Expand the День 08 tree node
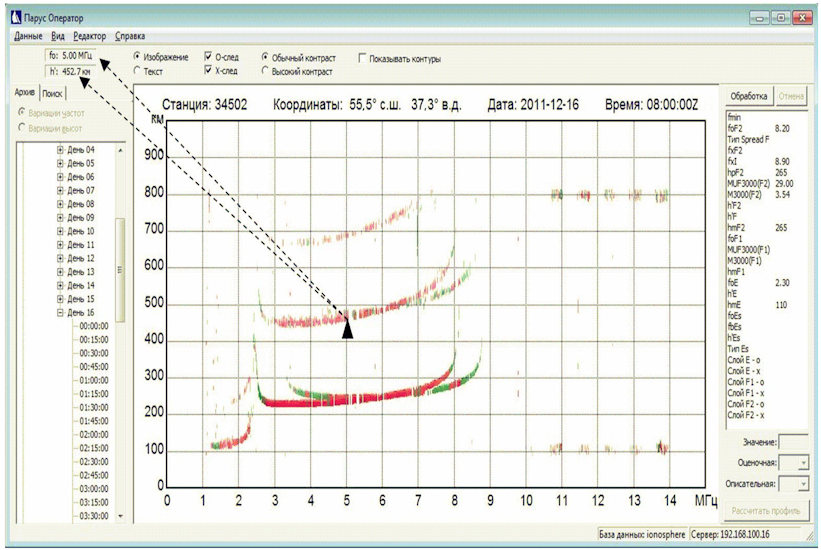This screenshot has width=821, height=550. (x=60, y=204)
